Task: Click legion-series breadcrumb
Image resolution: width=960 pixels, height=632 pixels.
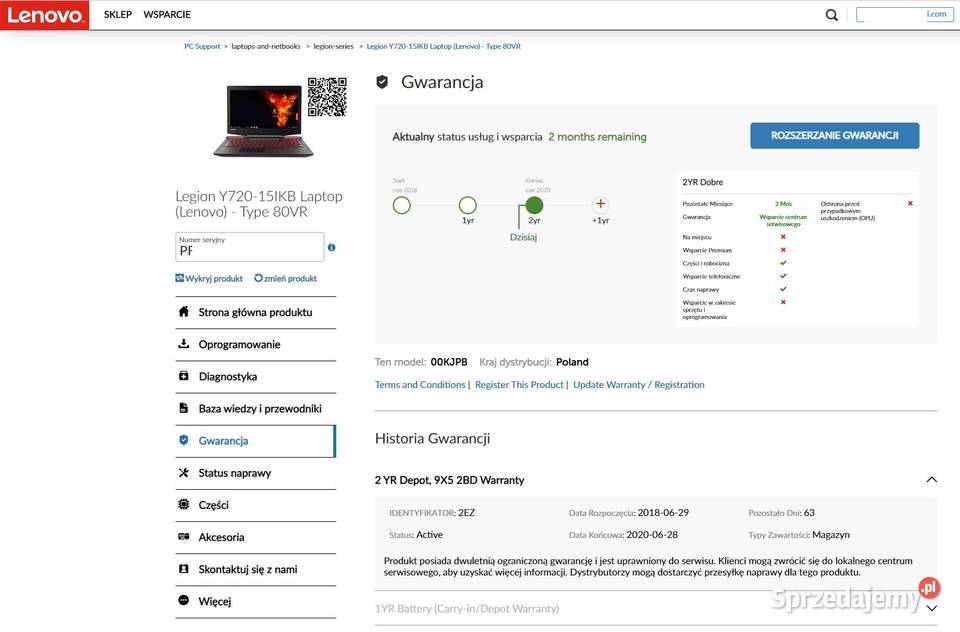Action: (334, 46)
